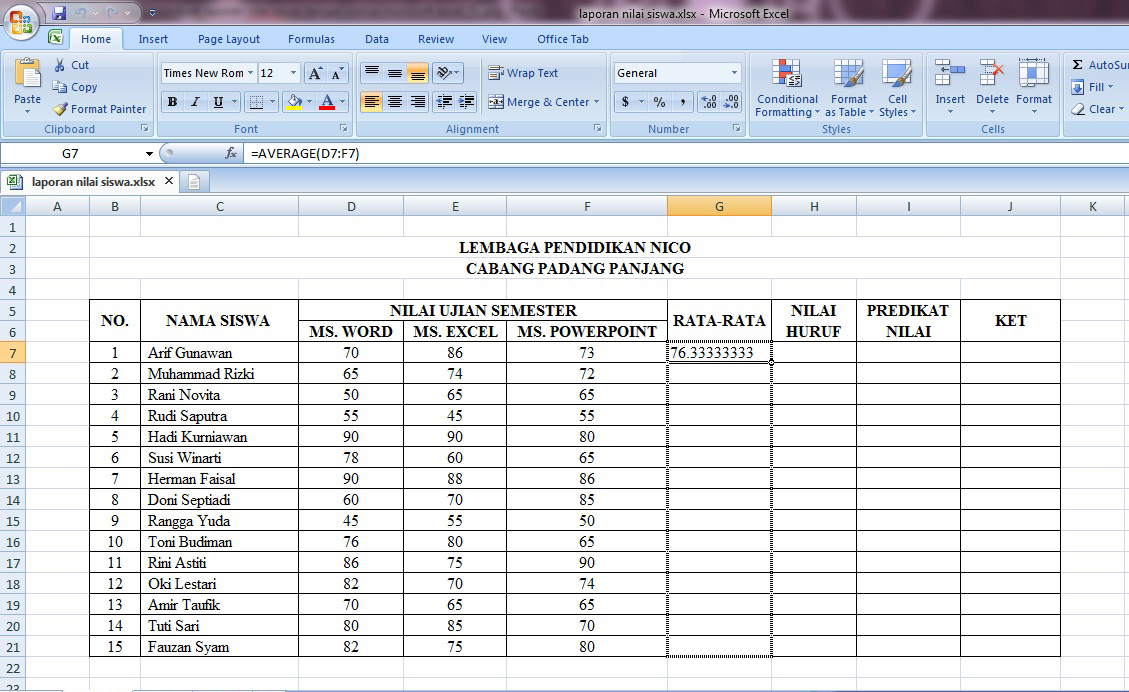Image resolution: width=1129 pixels, height=692 pixels.
Task: Expand the Name Box dropdown arrow
Action: tap(149, 153)
